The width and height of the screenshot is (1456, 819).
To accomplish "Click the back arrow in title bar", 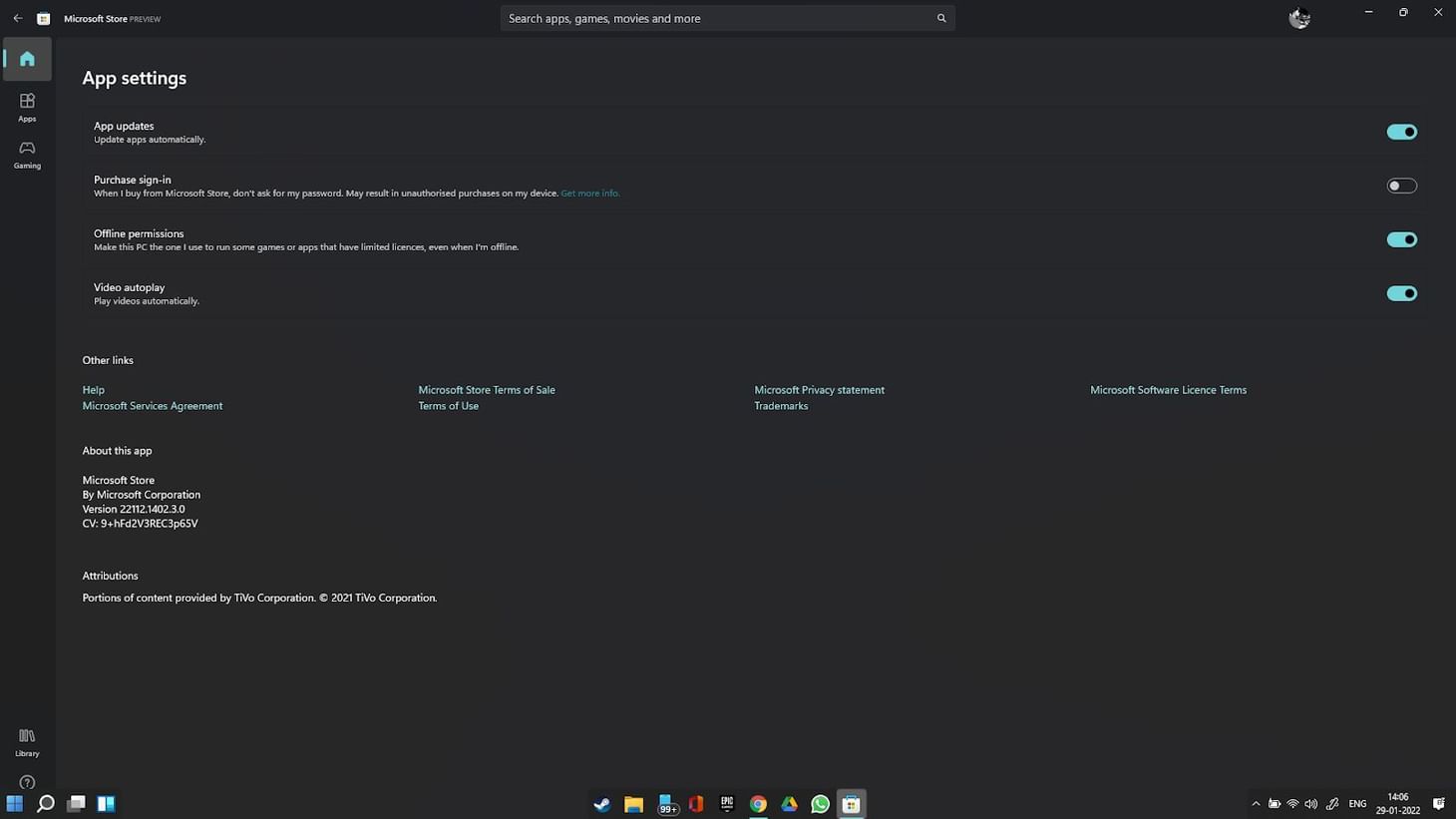I will click(x=18, y=18).
